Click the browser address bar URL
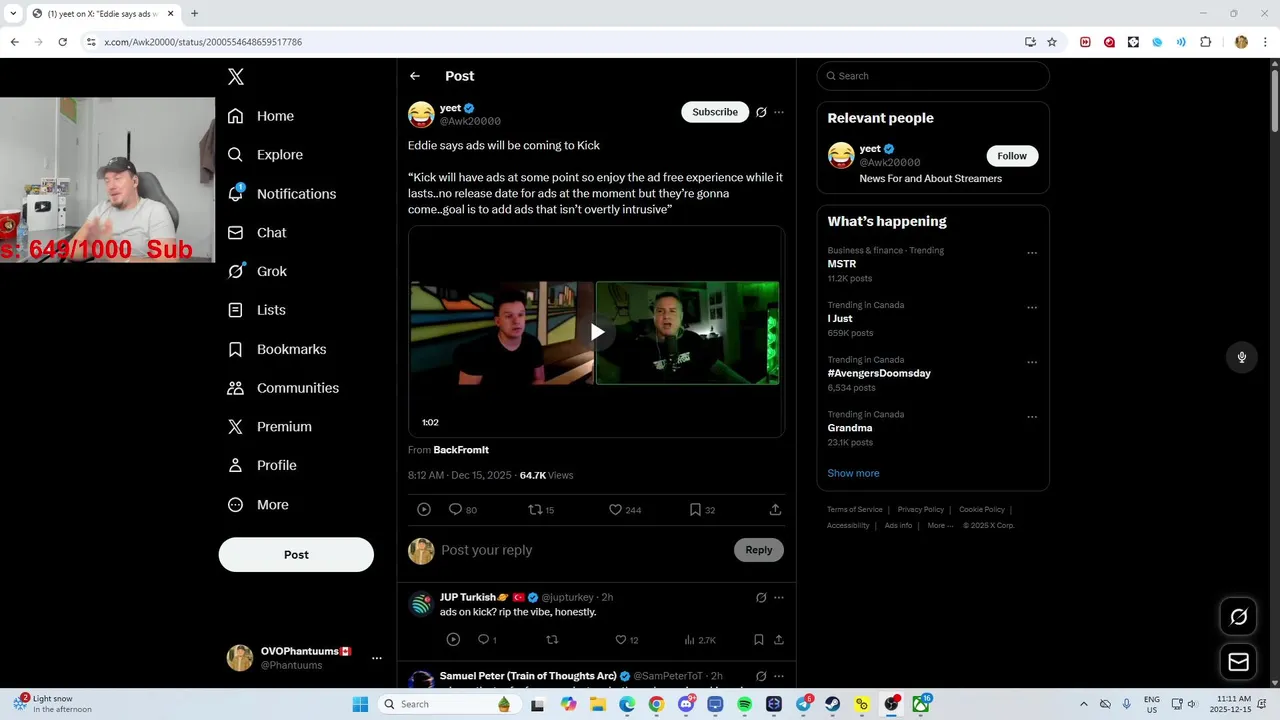This screenshot has height=720, width=1280. tap(203, 42)
